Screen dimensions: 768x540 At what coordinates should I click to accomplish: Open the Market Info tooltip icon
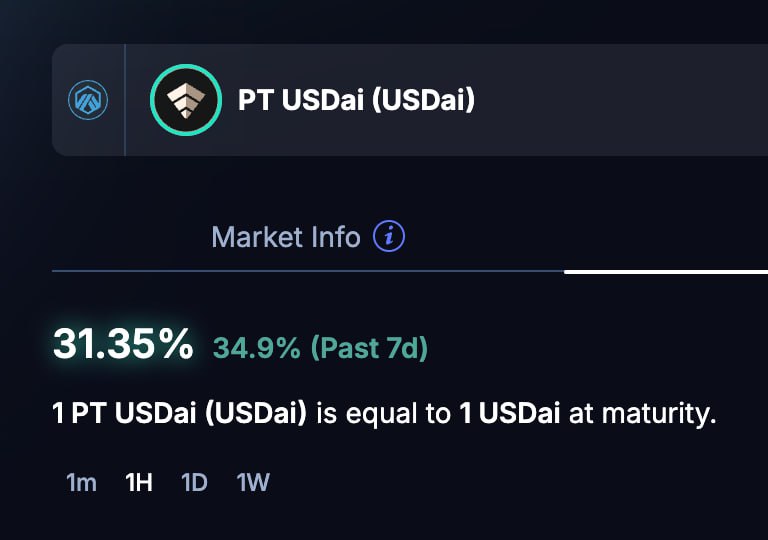point(389,237)
